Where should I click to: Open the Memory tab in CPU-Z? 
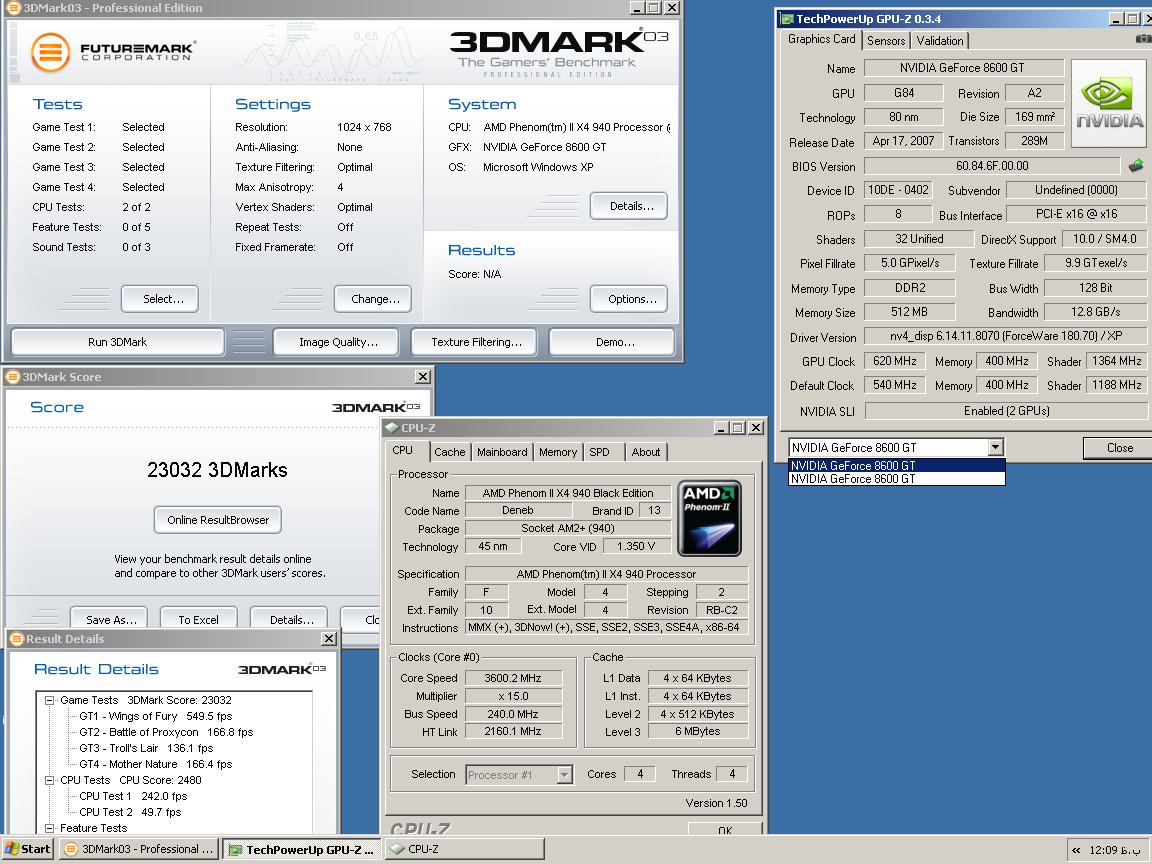[x=558, y=452]
